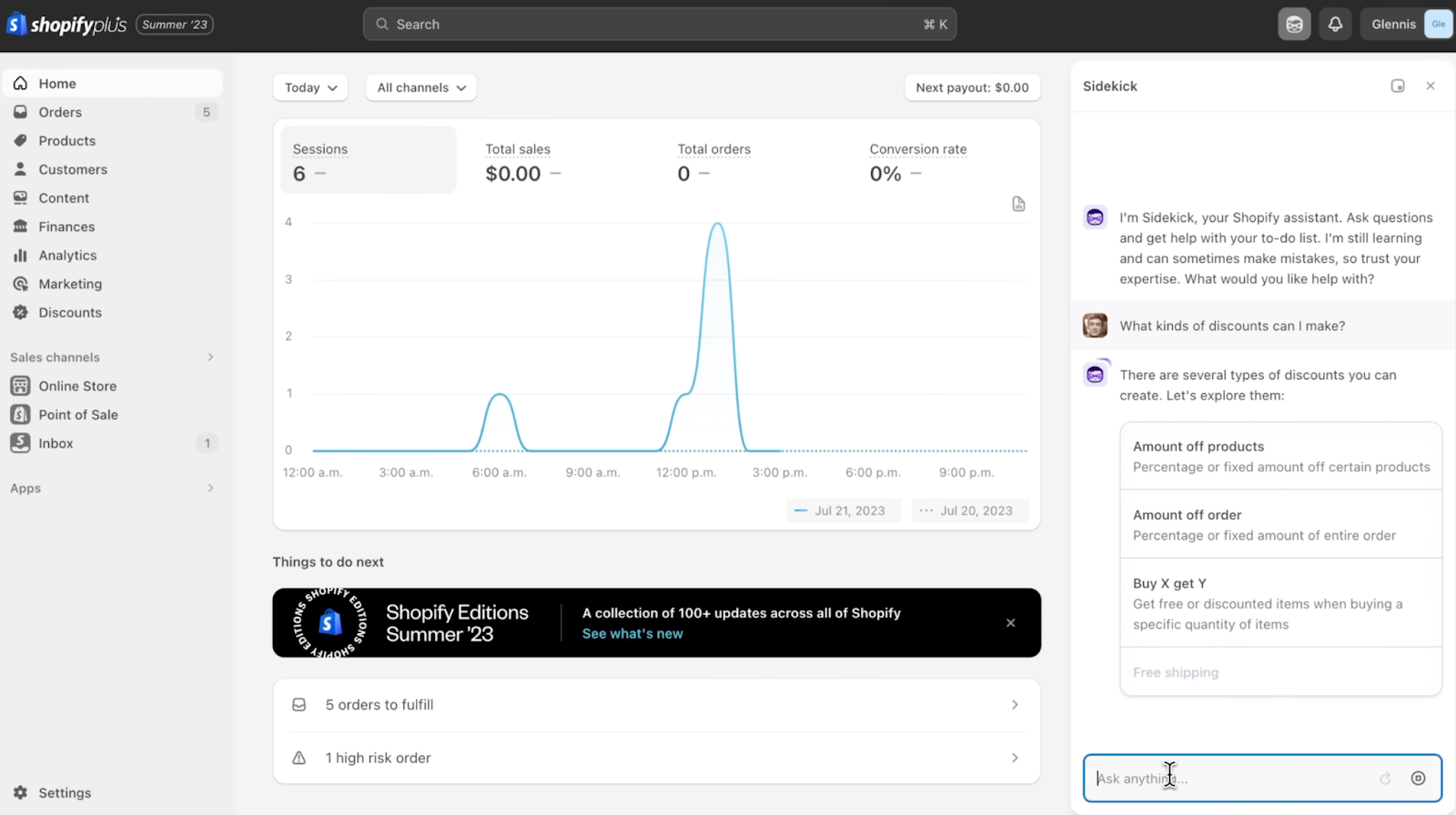Close the Sidekick panel

(x=1431, y=86)
